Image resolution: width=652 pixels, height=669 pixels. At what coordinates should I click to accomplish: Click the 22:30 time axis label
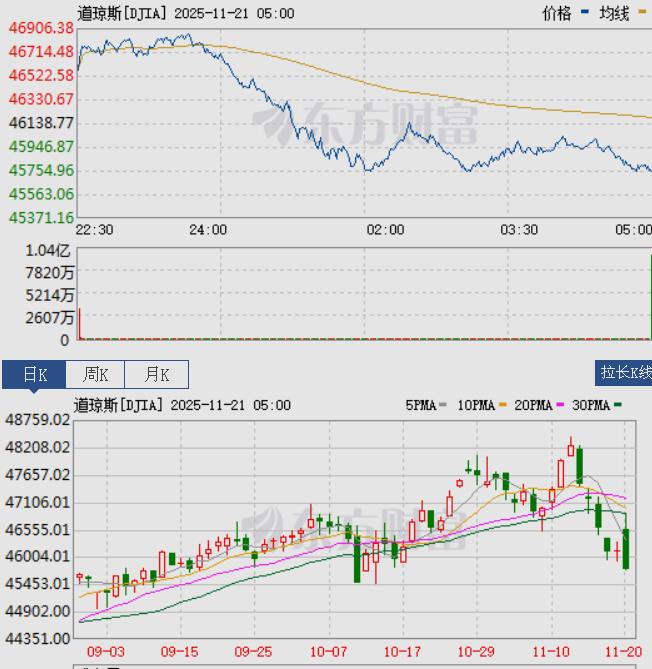[x=94, y=230]
